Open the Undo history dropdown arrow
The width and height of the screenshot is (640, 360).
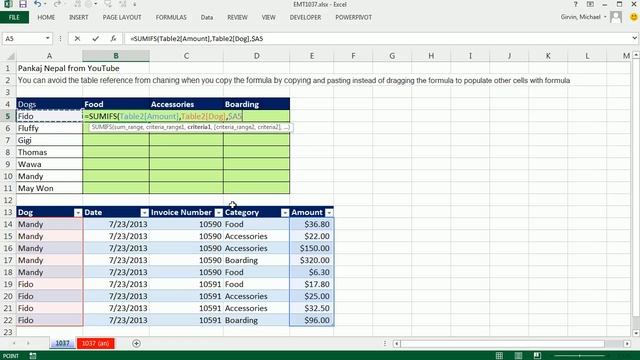click(x=44, y=4)
